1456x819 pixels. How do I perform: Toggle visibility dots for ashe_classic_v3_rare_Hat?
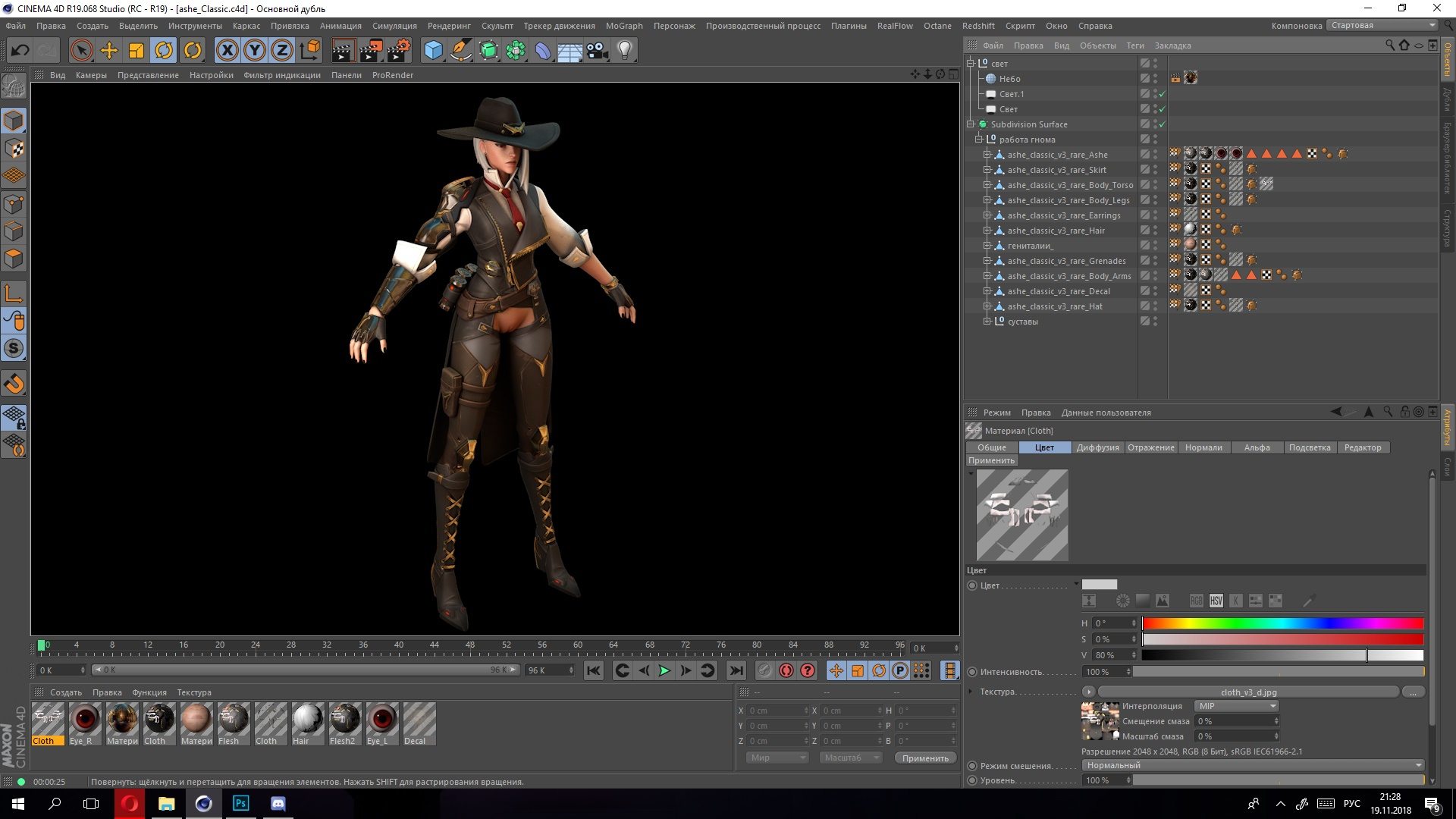tap(1155, 306)
